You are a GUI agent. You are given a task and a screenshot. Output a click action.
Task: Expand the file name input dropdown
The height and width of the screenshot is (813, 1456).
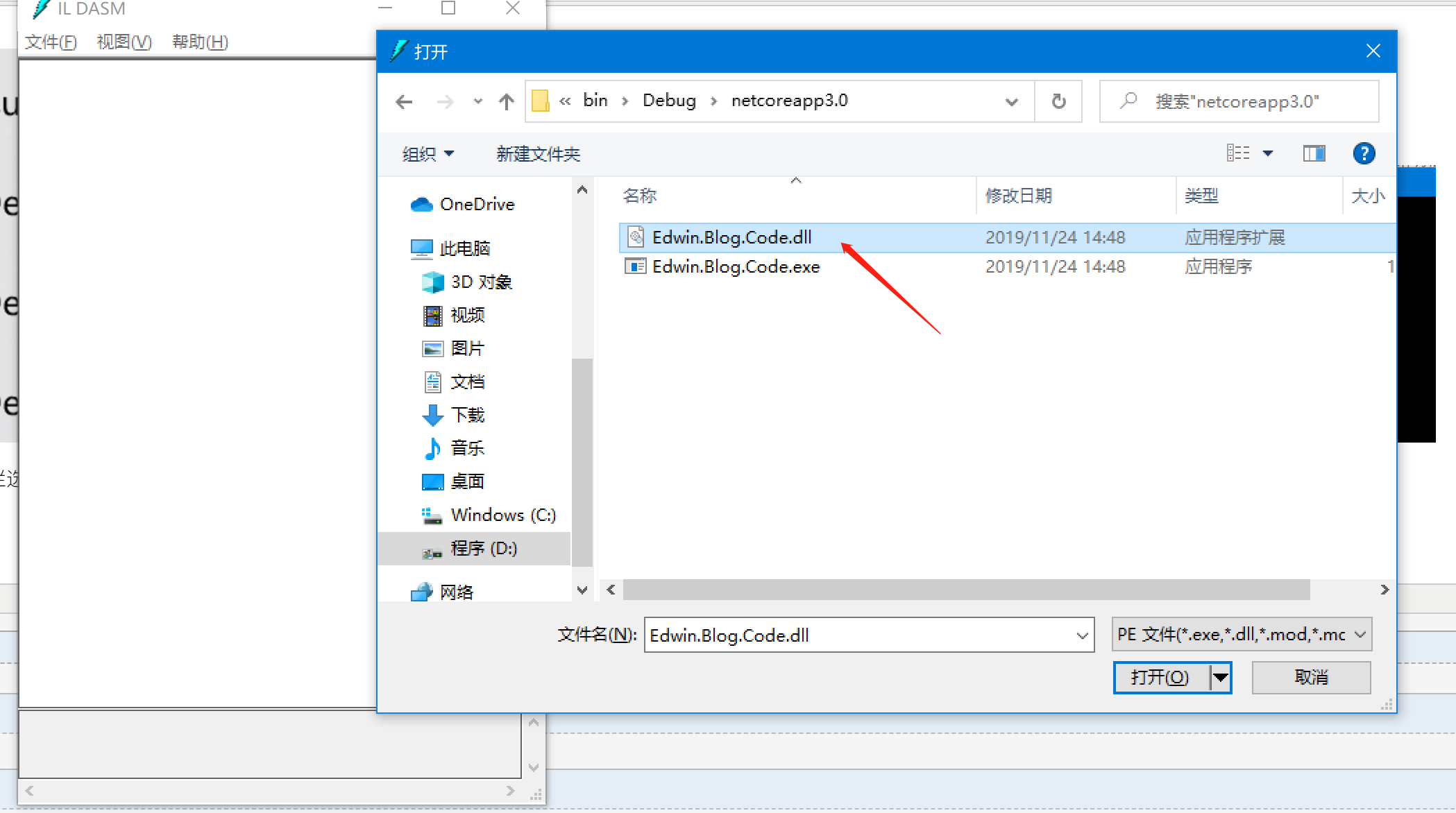[x=1083, y=634]
